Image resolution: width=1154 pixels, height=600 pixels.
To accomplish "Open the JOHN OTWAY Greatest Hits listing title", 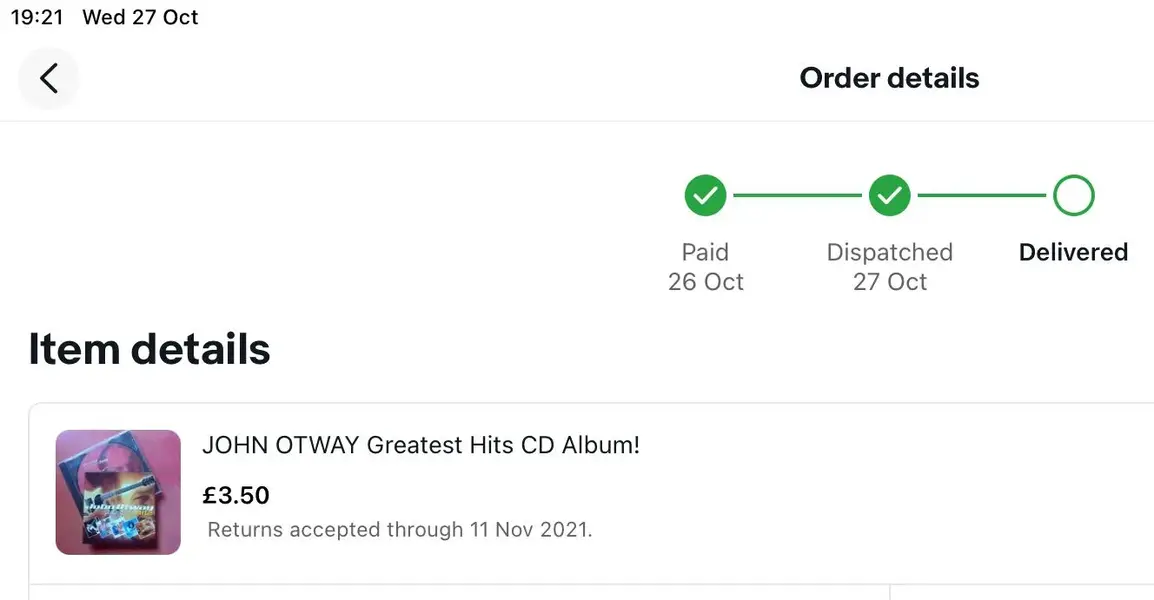I will (x=421, y=445).
